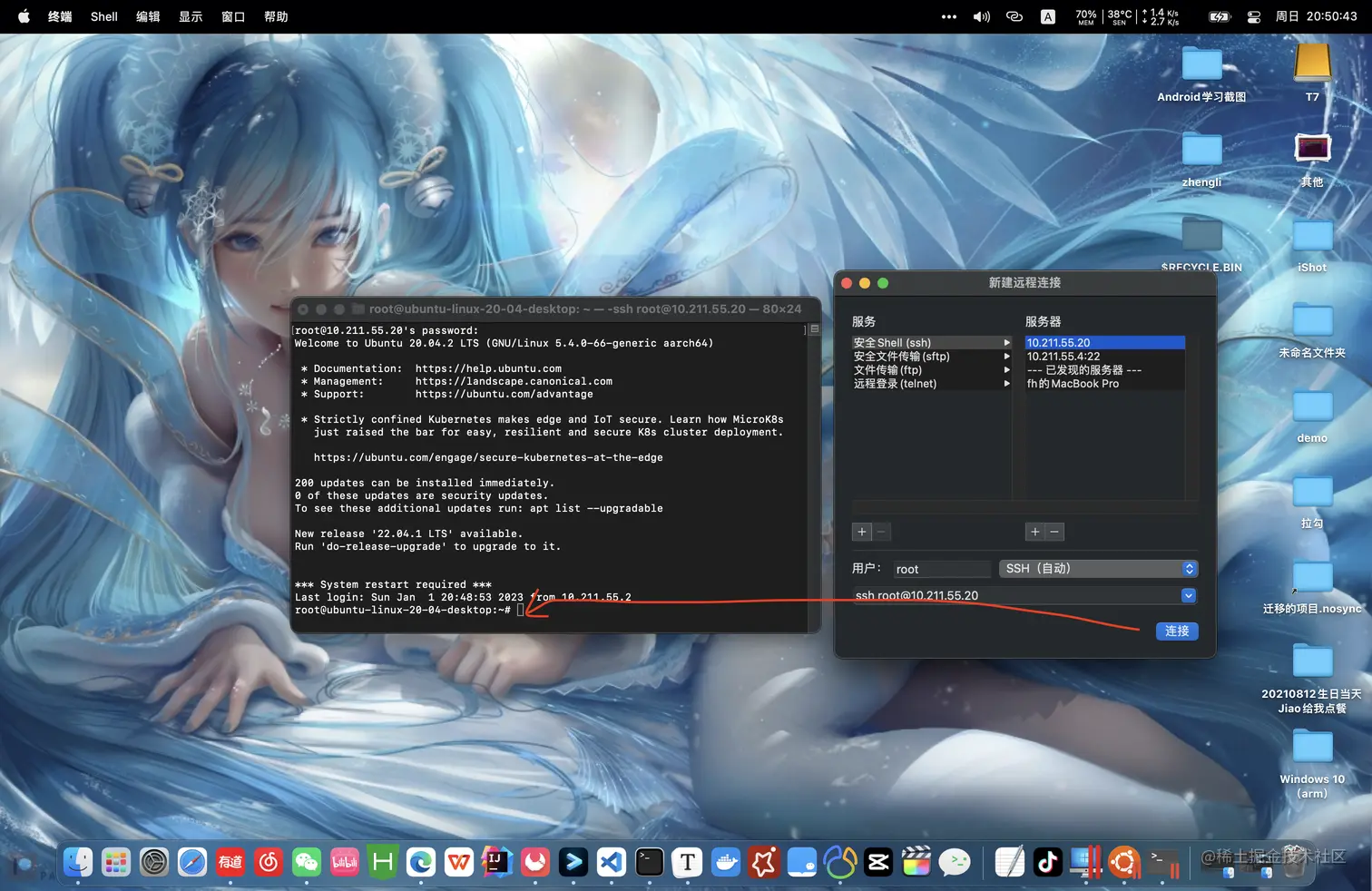Open the Bilibili app in the Dock

point(344,862)
